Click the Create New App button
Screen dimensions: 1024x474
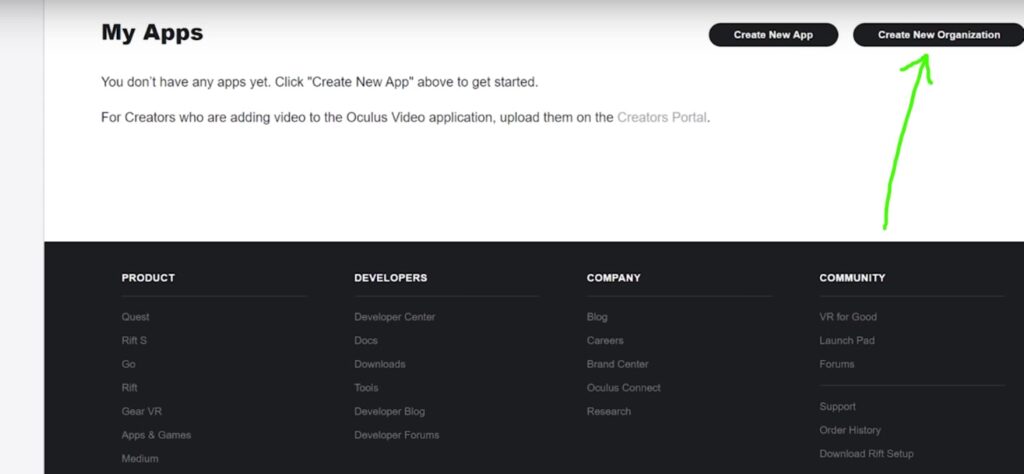click(773, 35)
